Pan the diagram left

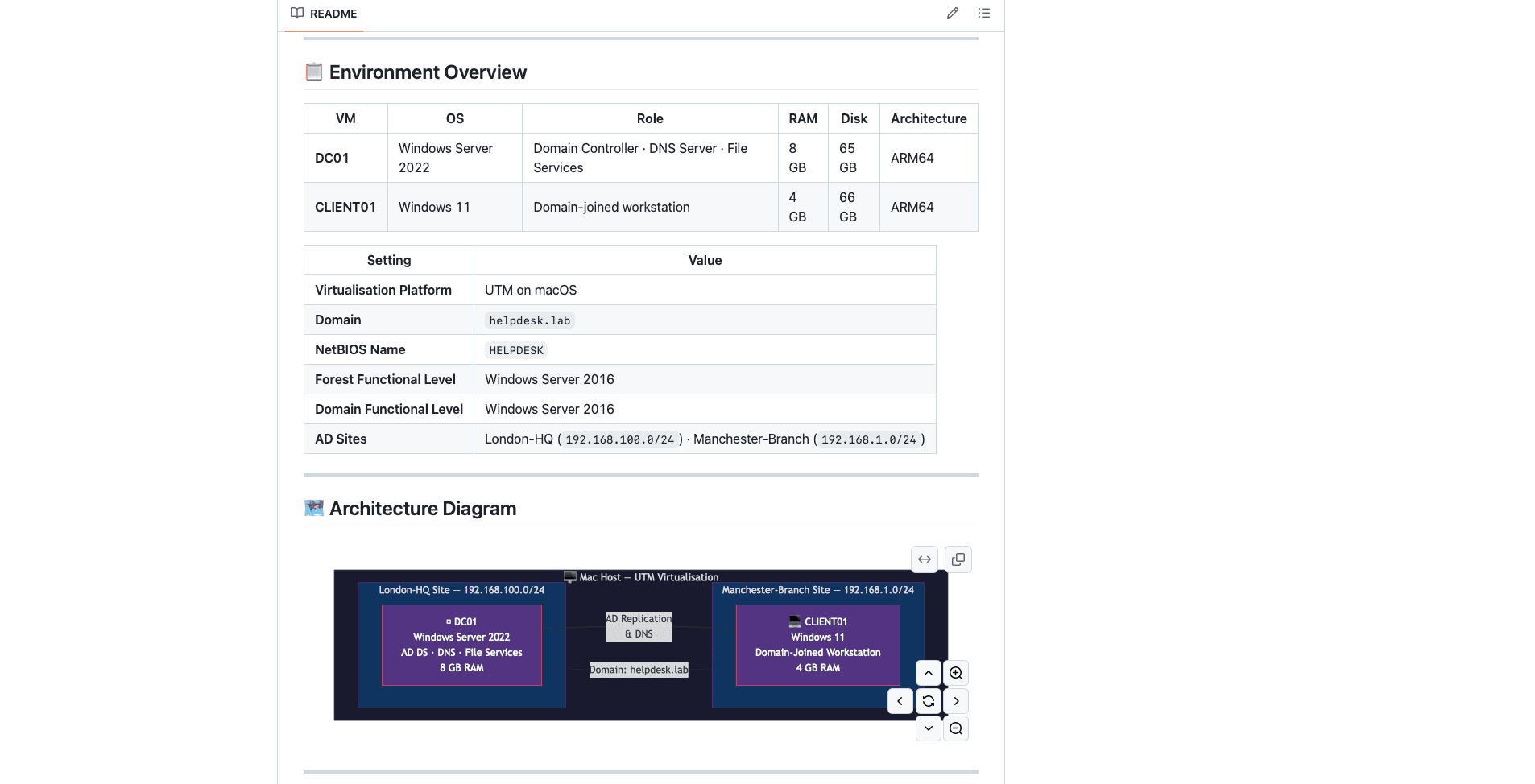click(900, 701)
